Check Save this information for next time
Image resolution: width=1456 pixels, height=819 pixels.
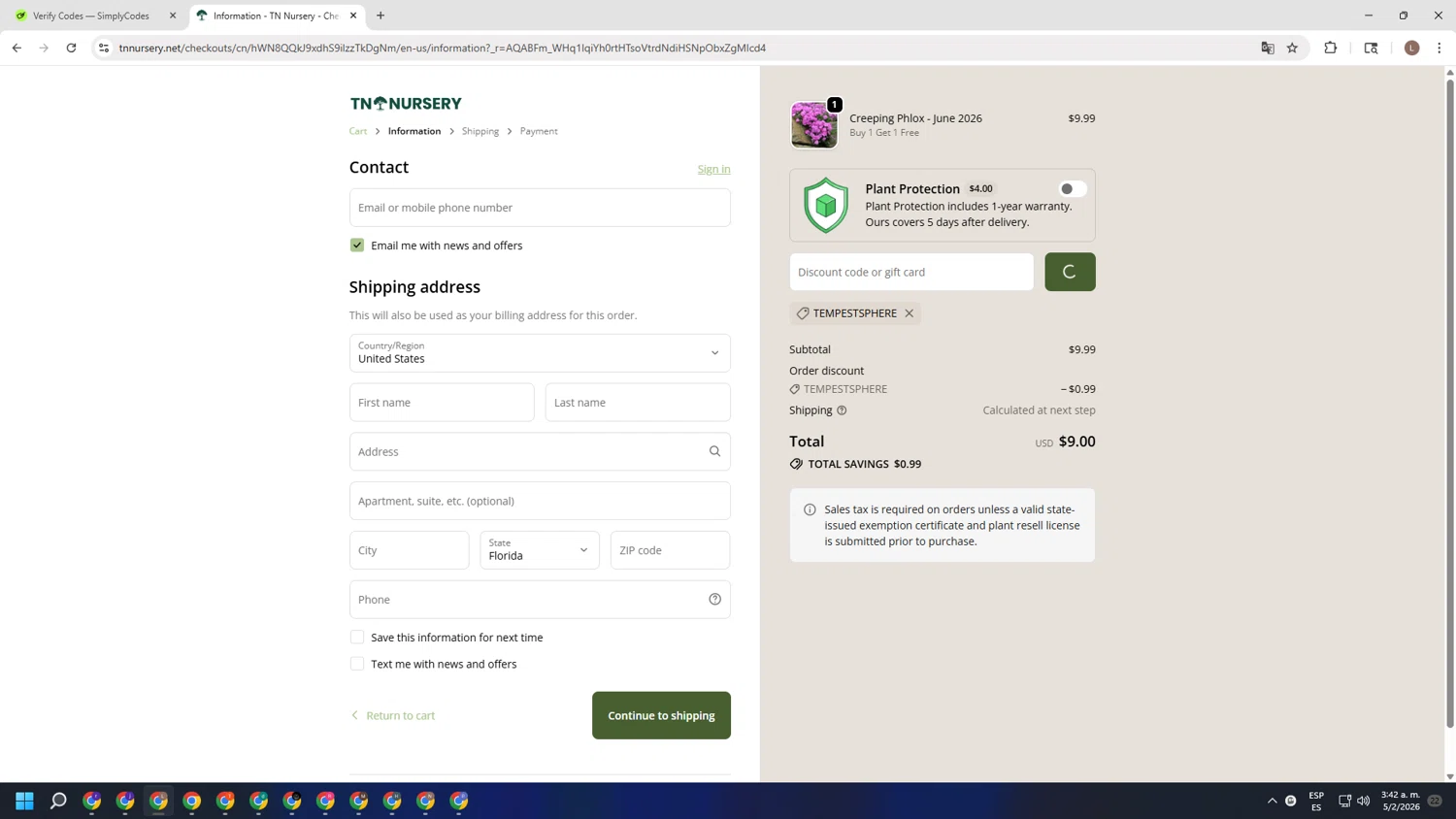coord(357,638)
